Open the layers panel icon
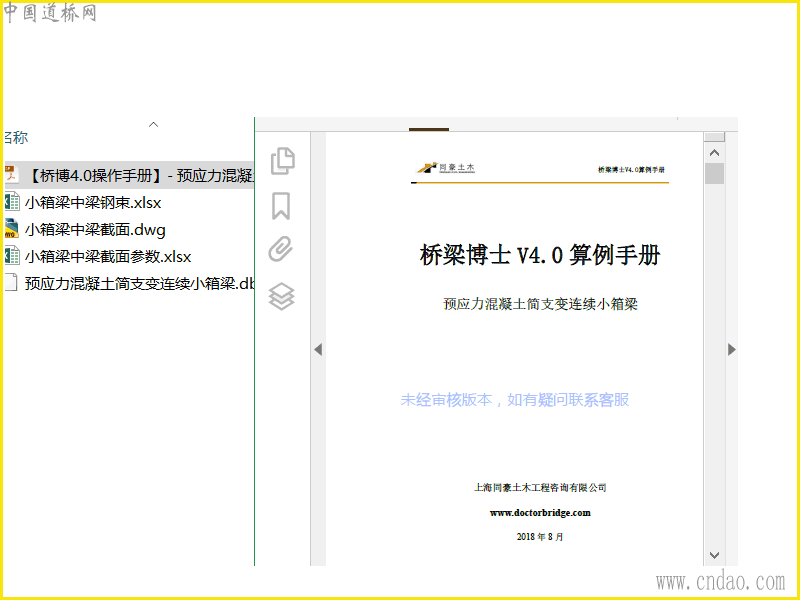The height and width of the screenshot is (600, 800). click(x=282, y=296)
